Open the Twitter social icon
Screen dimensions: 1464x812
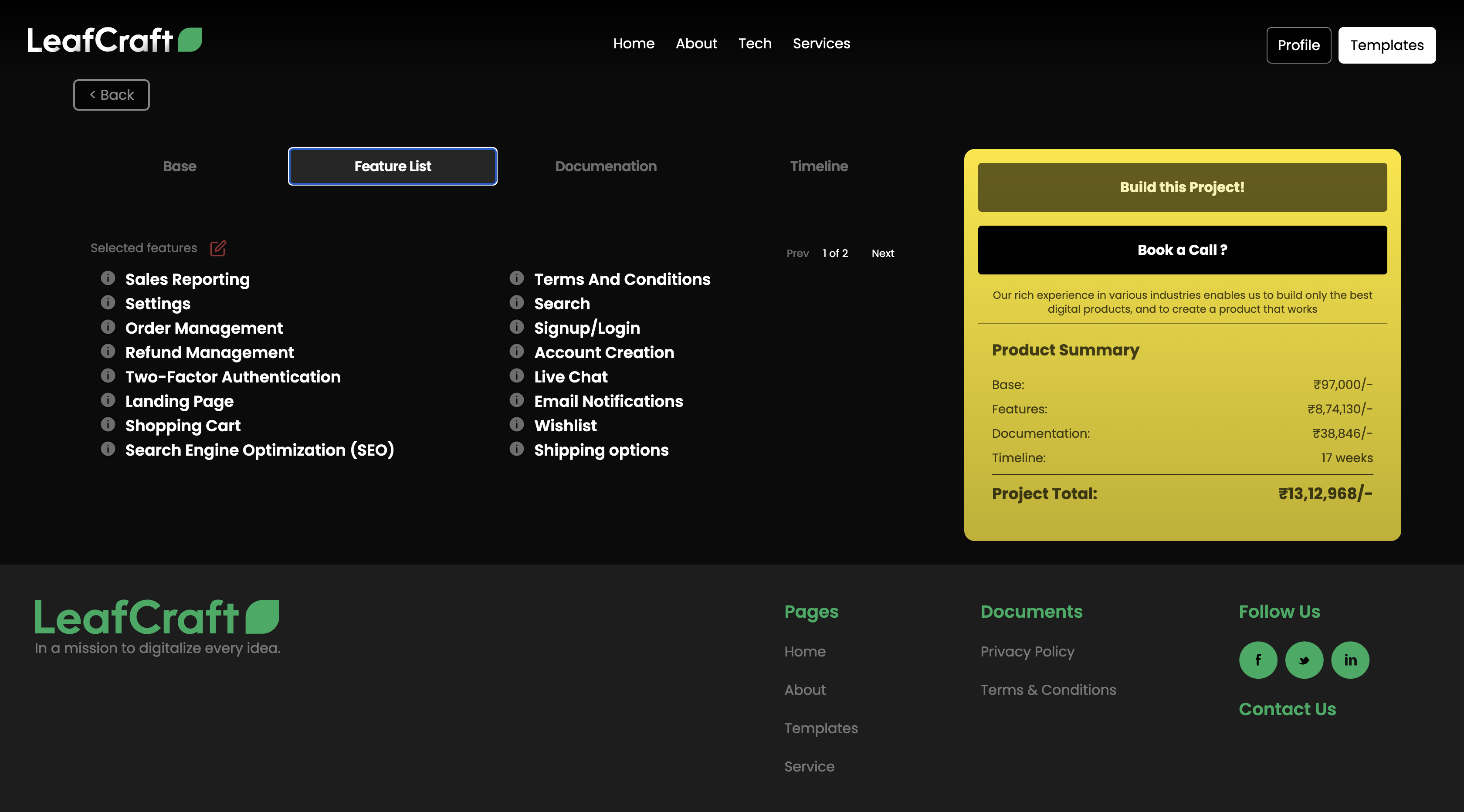tap(1304, 660)
